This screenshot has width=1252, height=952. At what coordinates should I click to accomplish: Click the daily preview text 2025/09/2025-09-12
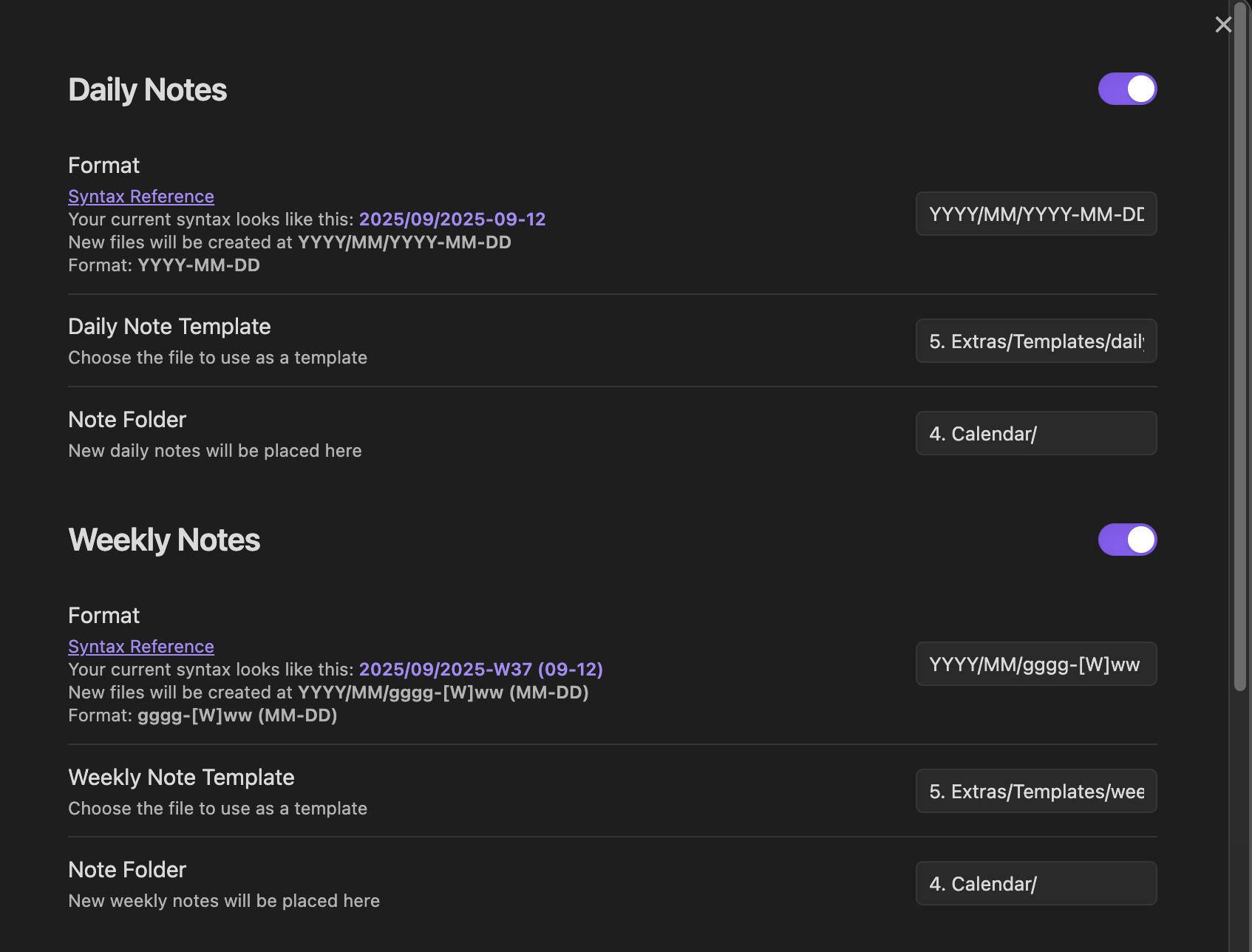point(452,220)
